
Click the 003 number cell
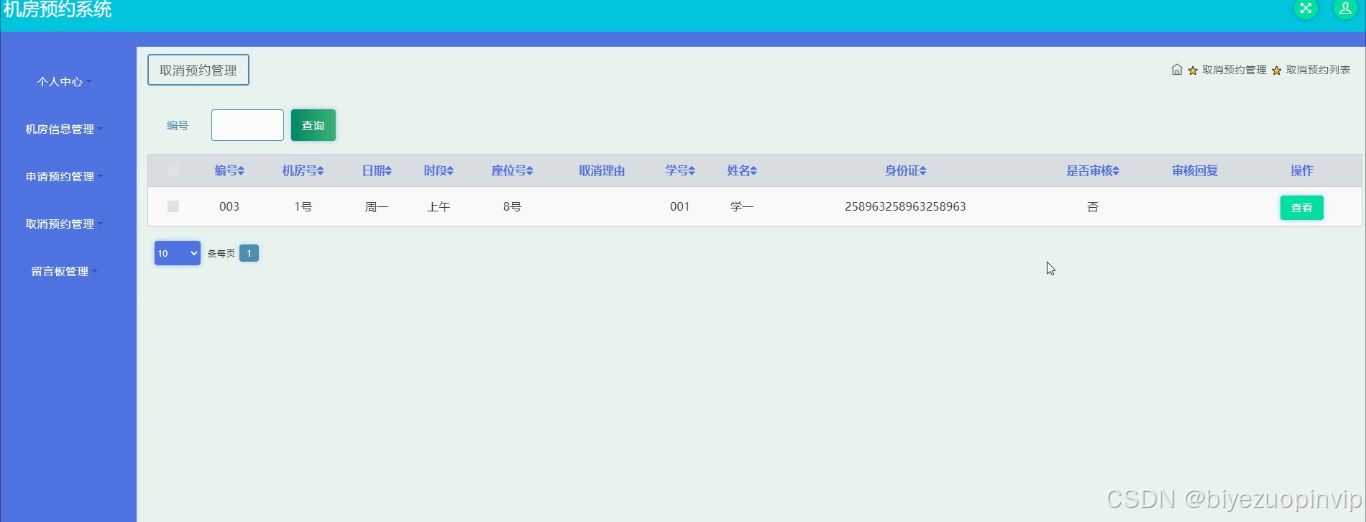click(x=229, y=207)
